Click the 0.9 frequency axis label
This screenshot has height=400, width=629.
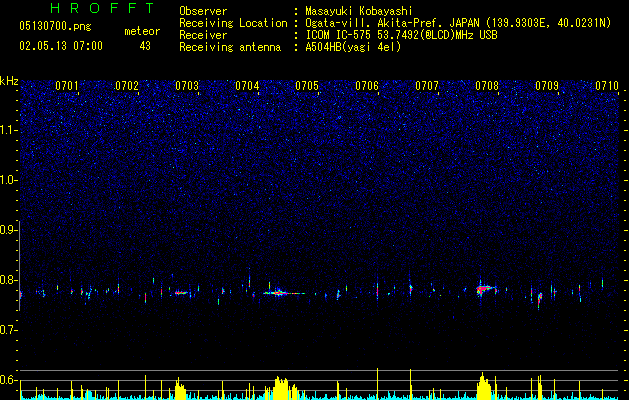(8, 230)
